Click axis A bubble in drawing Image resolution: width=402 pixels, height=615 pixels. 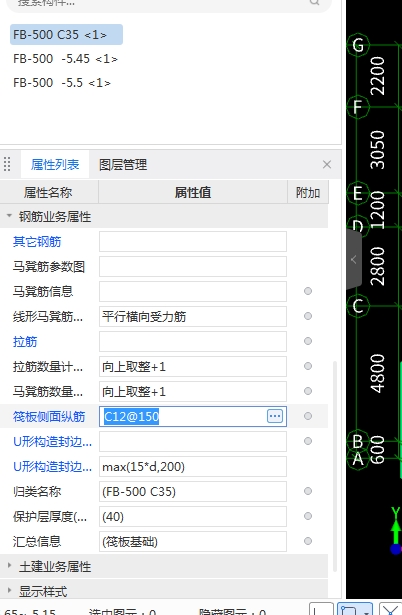tap(358, 458)
